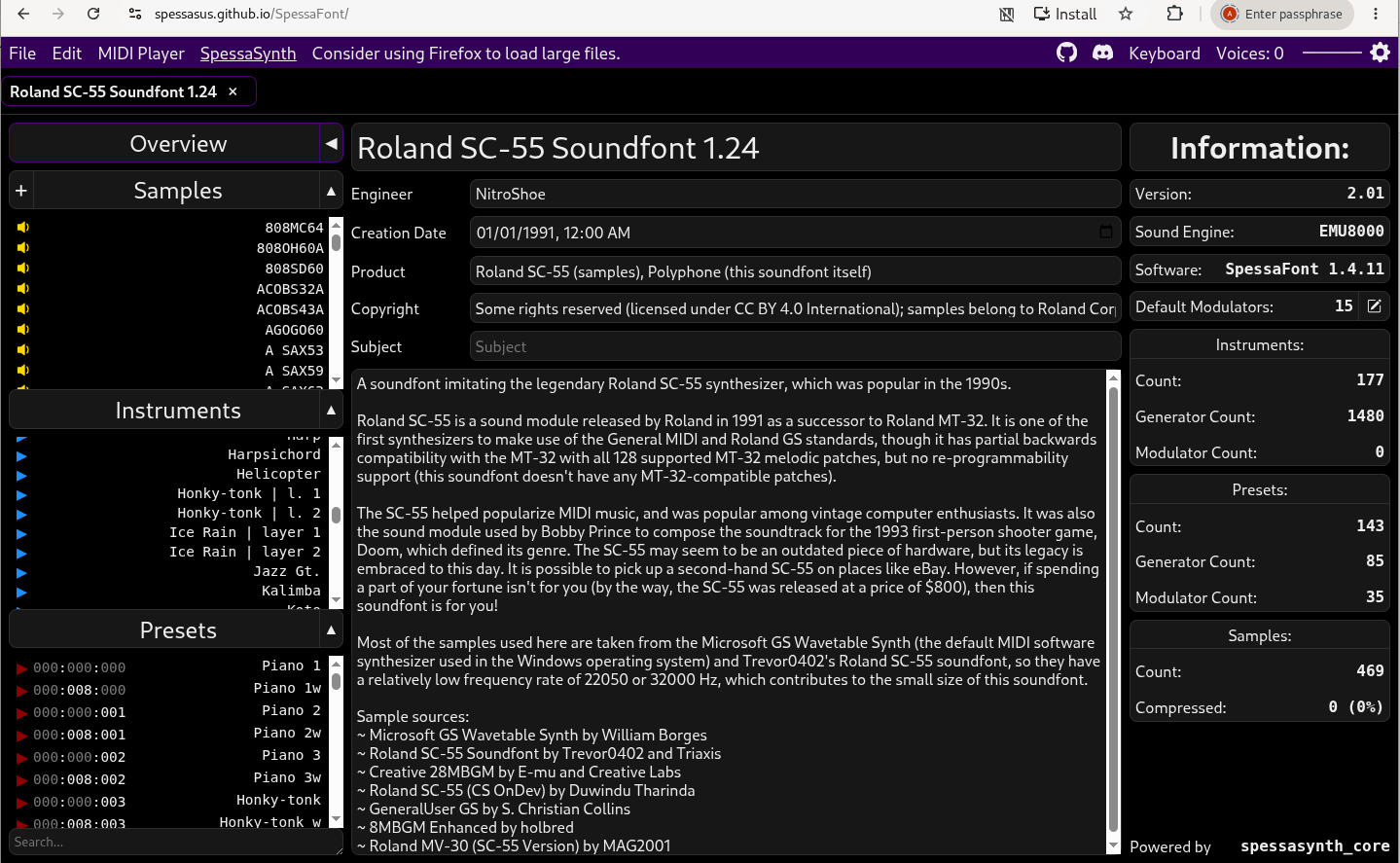Click the Enter passphrase profile button
This screenshot has height=863, width=1400.
click(x=1282, y=14)
